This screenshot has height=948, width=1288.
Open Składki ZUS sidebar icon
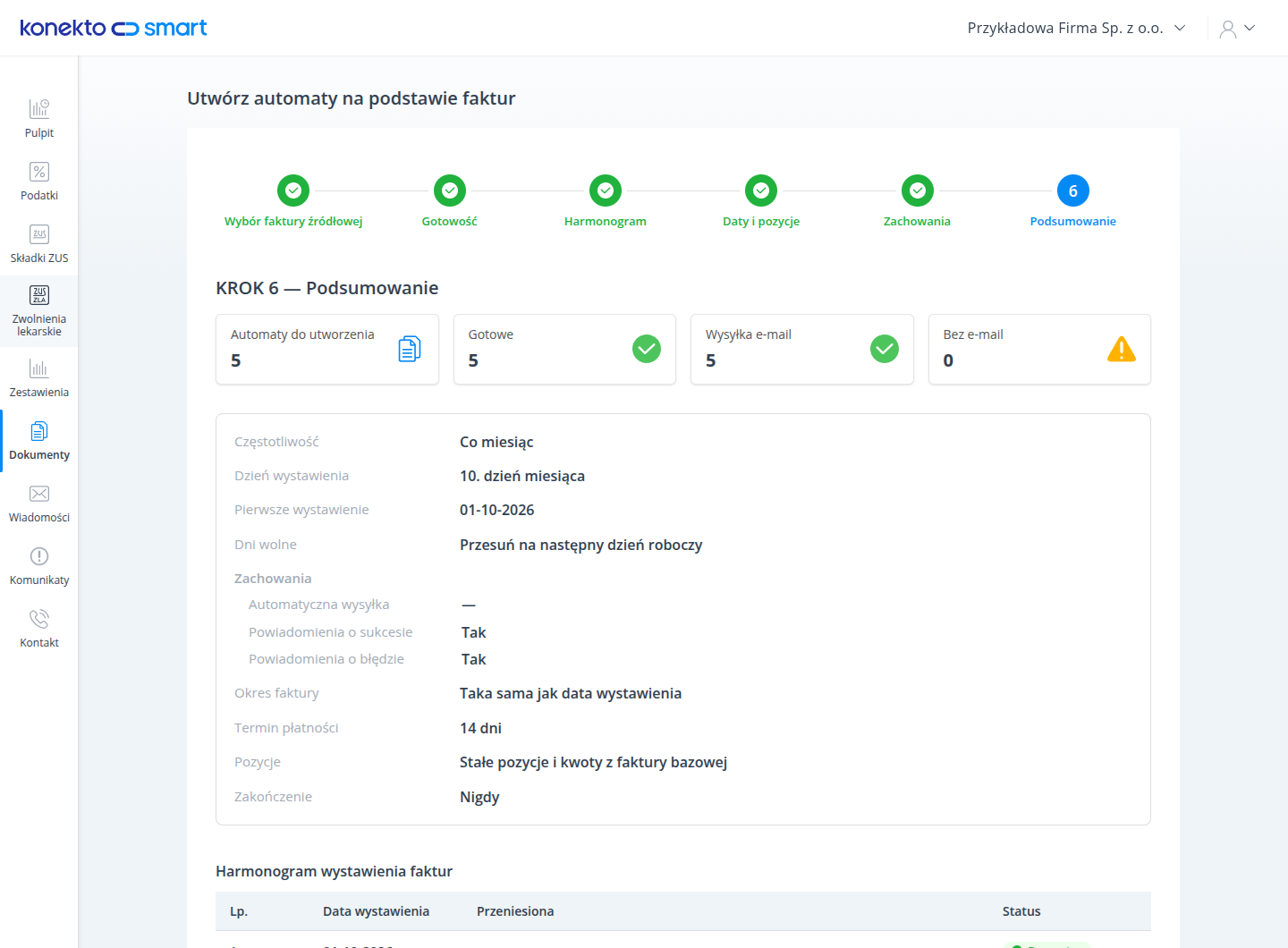click(x=39, y=234)
